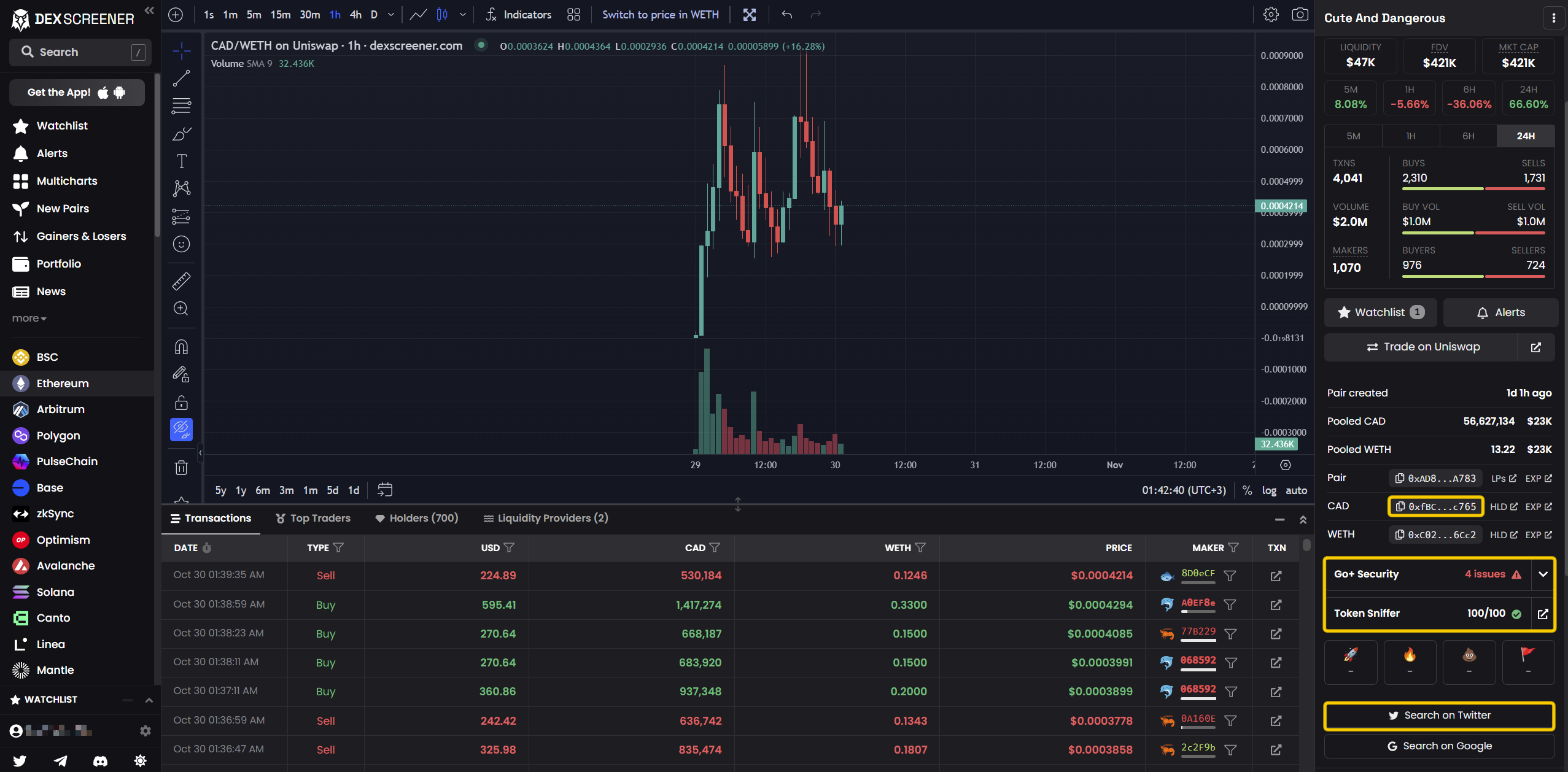Click the Alerts button beside Watchlist
The image size is (1568, 772).
click(x=1500, y=312)
